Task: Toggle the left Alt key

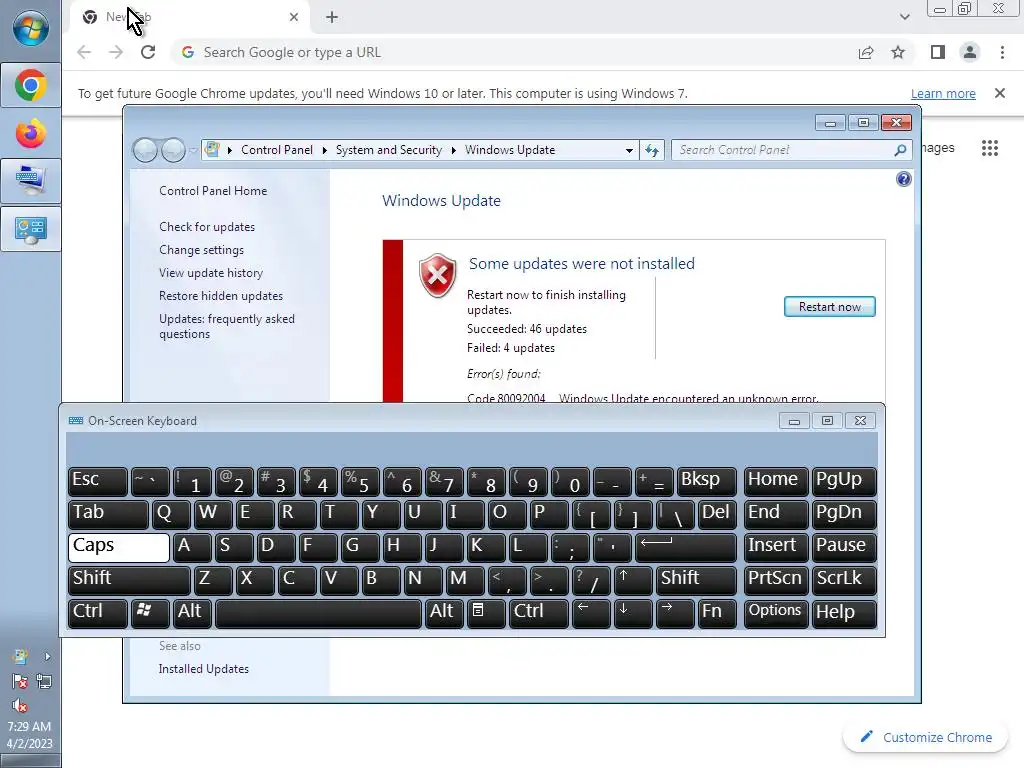Action: click(192, 612)
